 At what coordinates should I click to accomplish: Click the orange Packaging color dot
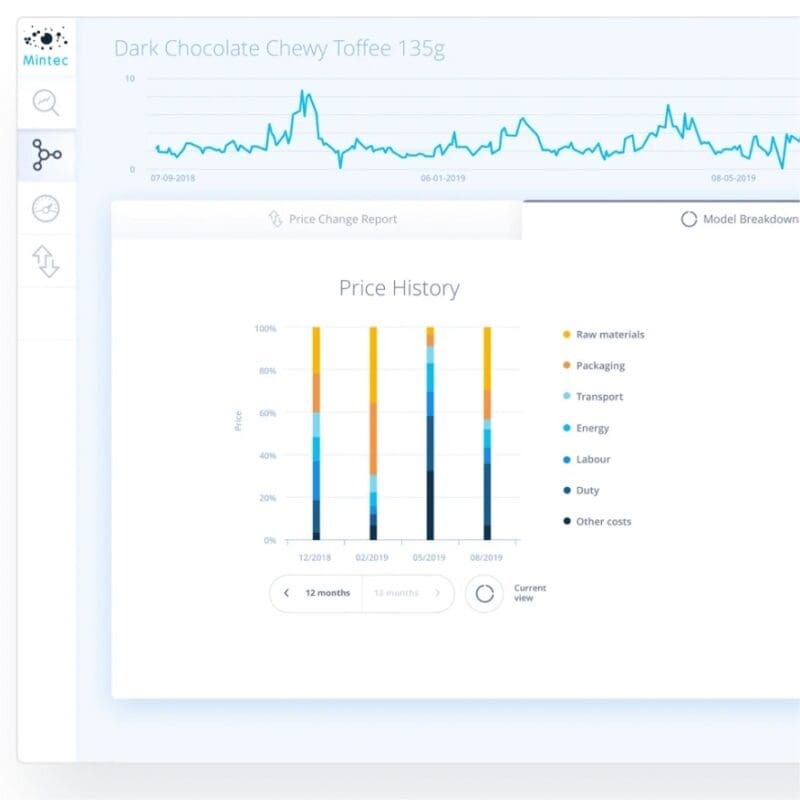coord(566,365)
